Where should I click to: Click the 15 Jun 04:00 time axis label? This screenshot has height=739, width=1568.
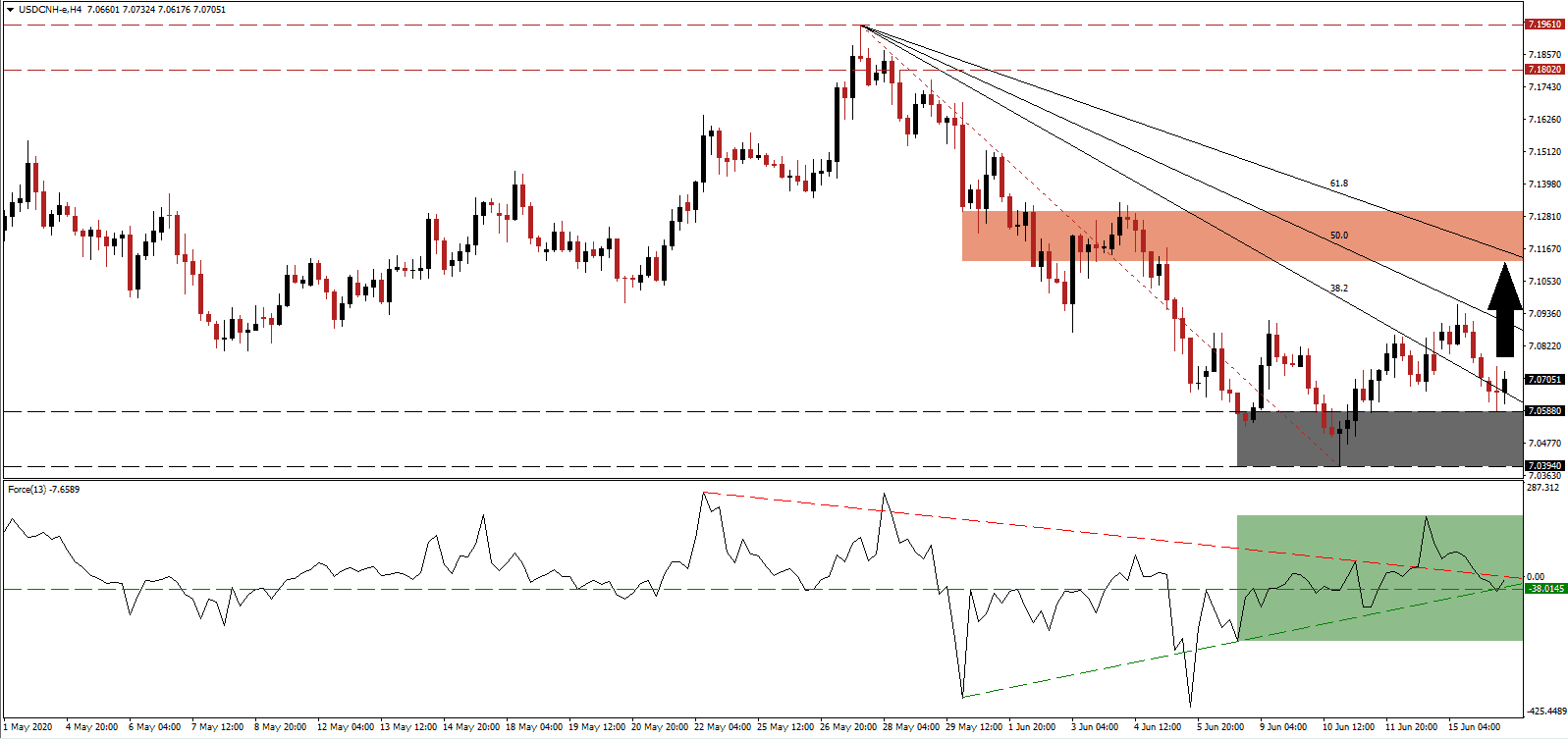[1475, 727]
